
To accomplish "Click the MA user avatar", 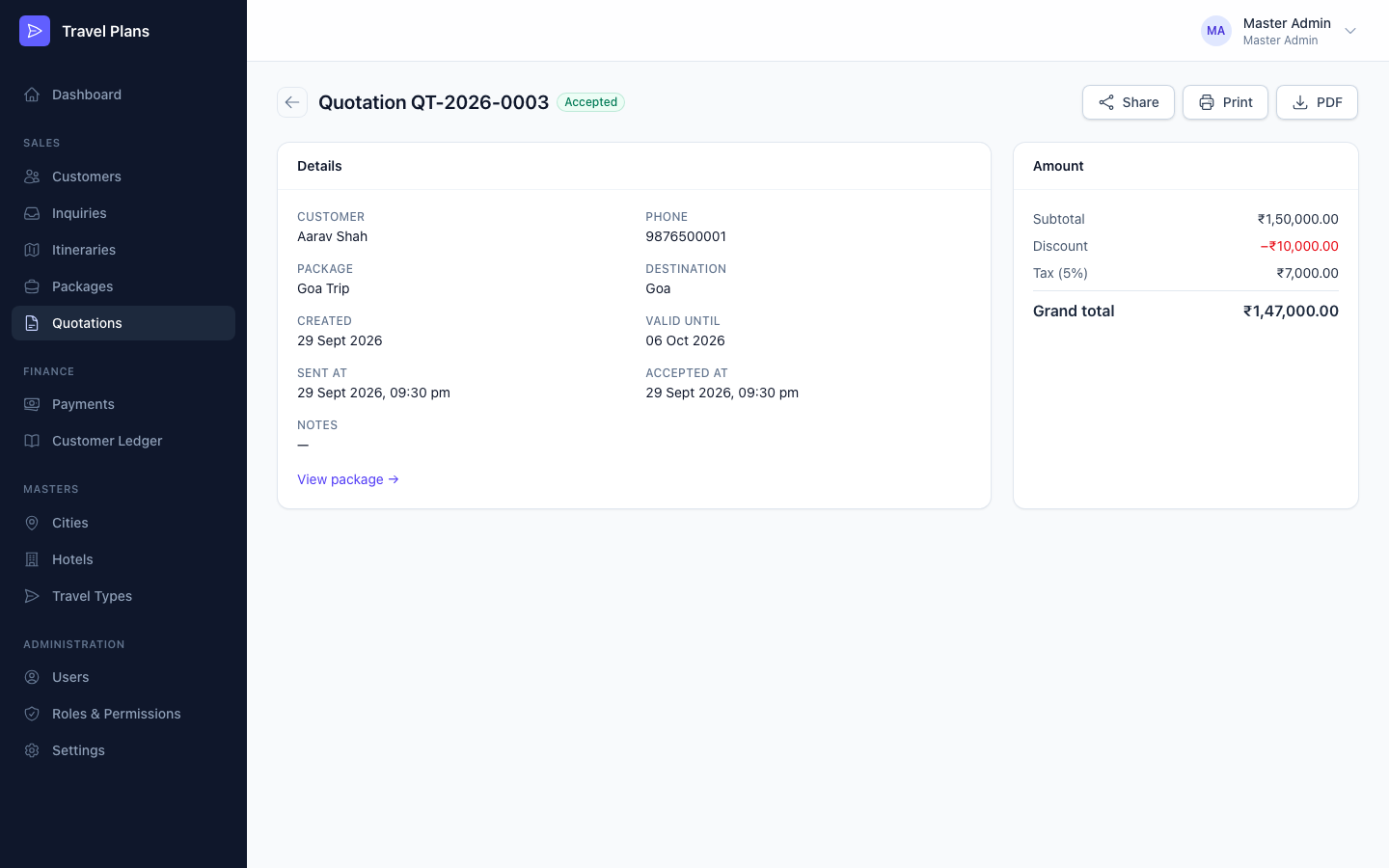I will coord(1216,31).
